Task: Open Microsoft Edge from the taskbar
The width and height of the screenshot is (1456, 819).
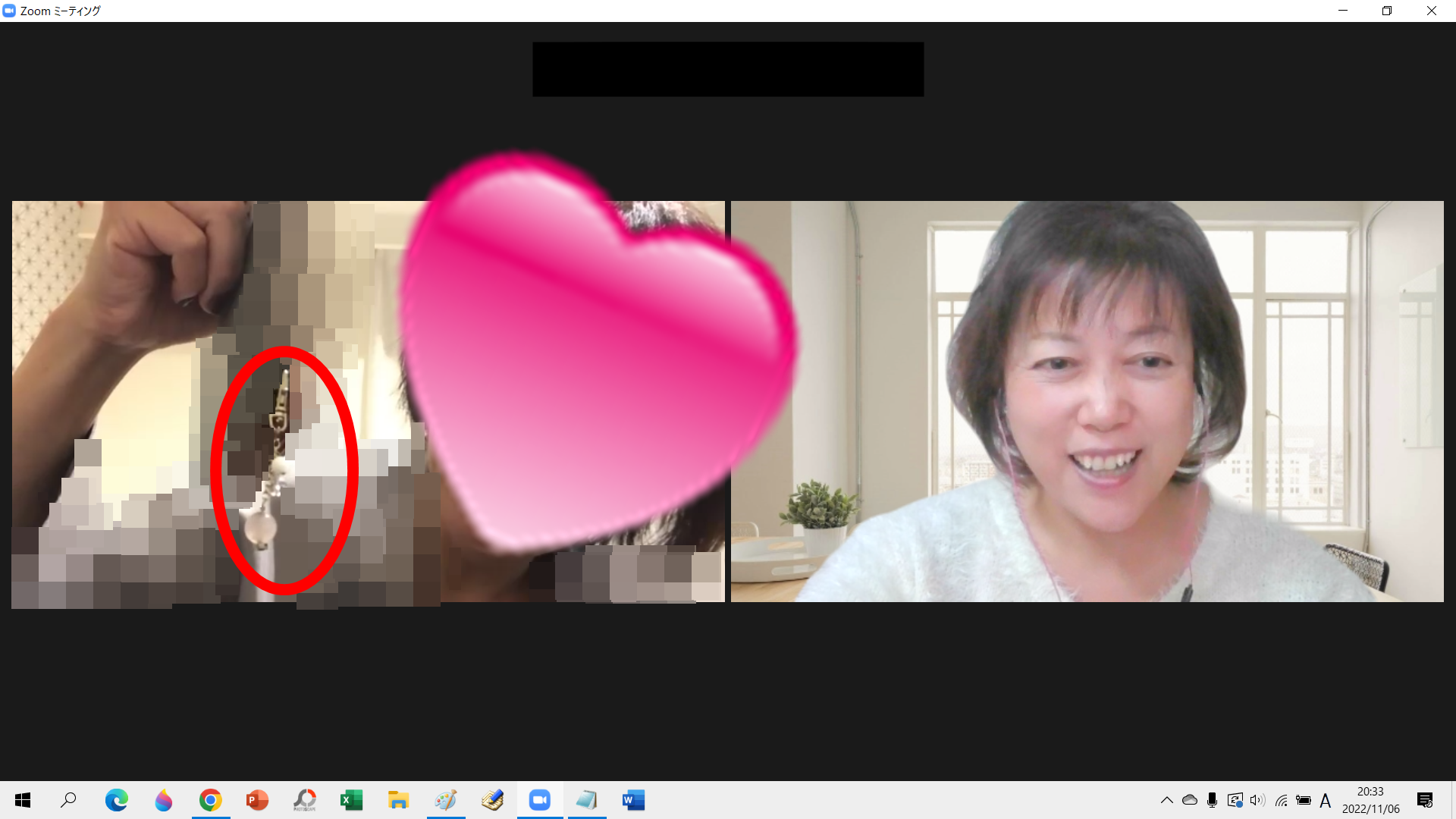Action: click(x=117, y=800)
